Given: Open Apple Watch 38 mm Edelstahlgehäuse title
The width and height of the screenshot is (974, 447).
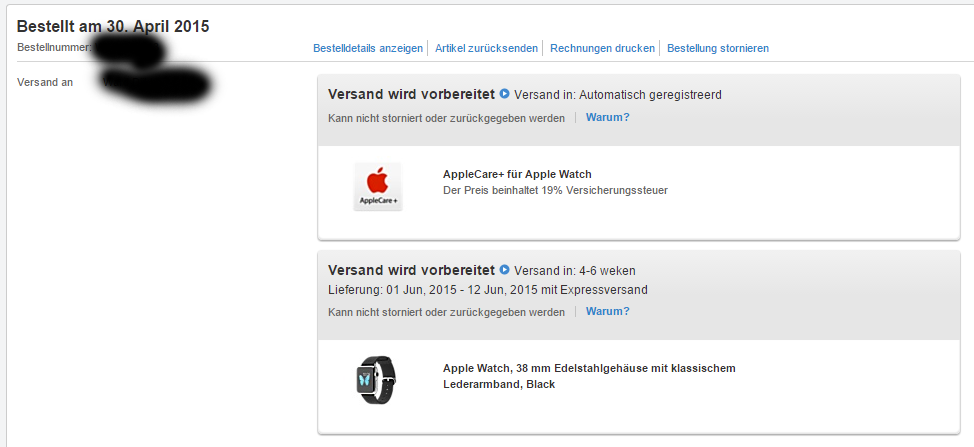Looking at the screenshot, I should tap(589, 376).
